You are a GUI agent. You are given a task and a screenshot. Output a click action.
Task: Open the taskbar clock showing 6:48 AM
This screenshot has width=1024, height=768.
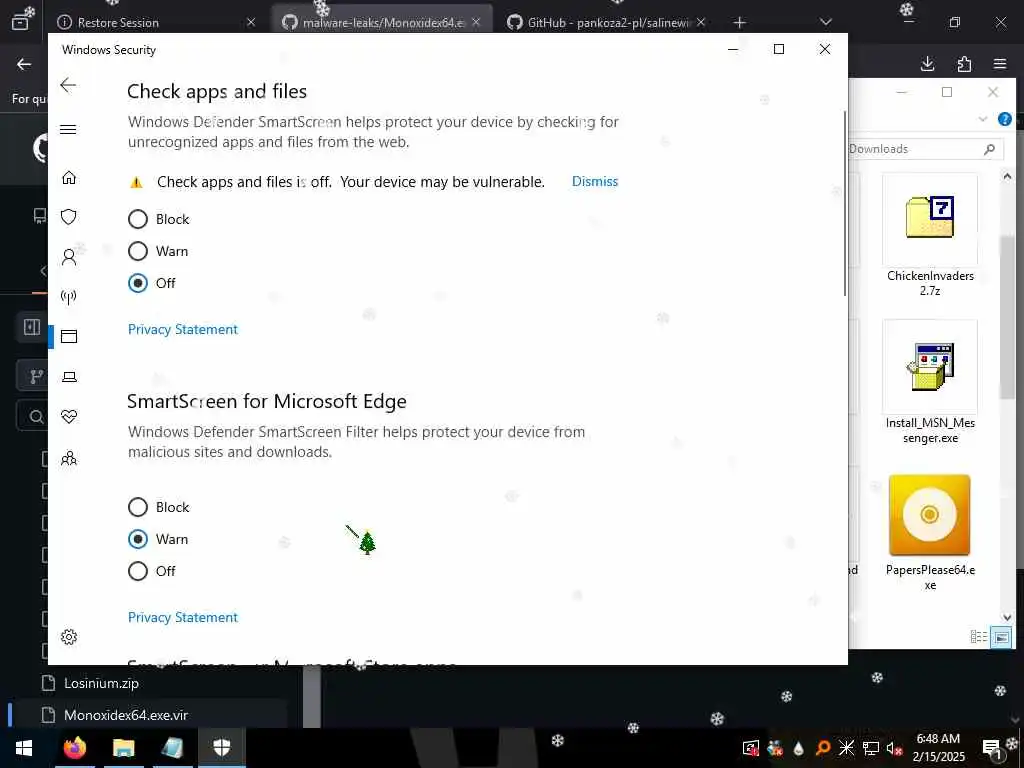(x=938, y=748)
